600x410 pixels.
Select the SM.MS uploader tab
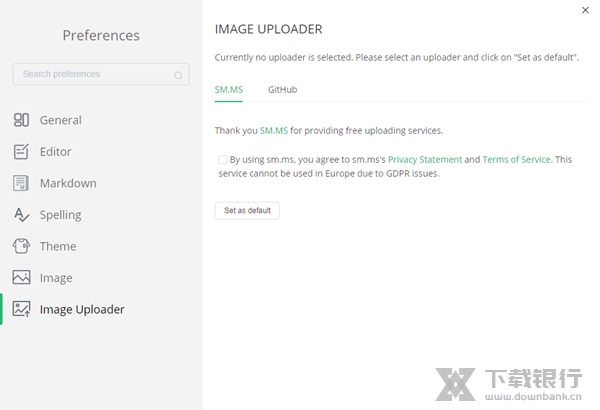coord(229,90)
